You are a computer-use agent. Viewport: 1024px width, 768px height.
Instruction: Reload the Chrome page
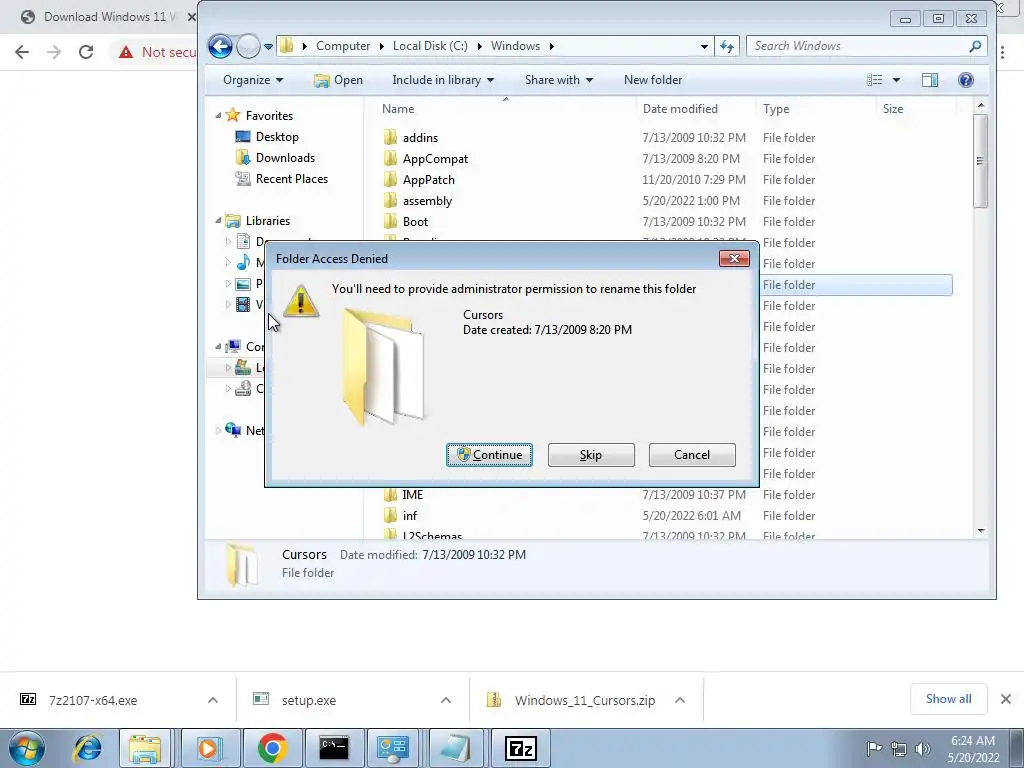pos(86,52)
